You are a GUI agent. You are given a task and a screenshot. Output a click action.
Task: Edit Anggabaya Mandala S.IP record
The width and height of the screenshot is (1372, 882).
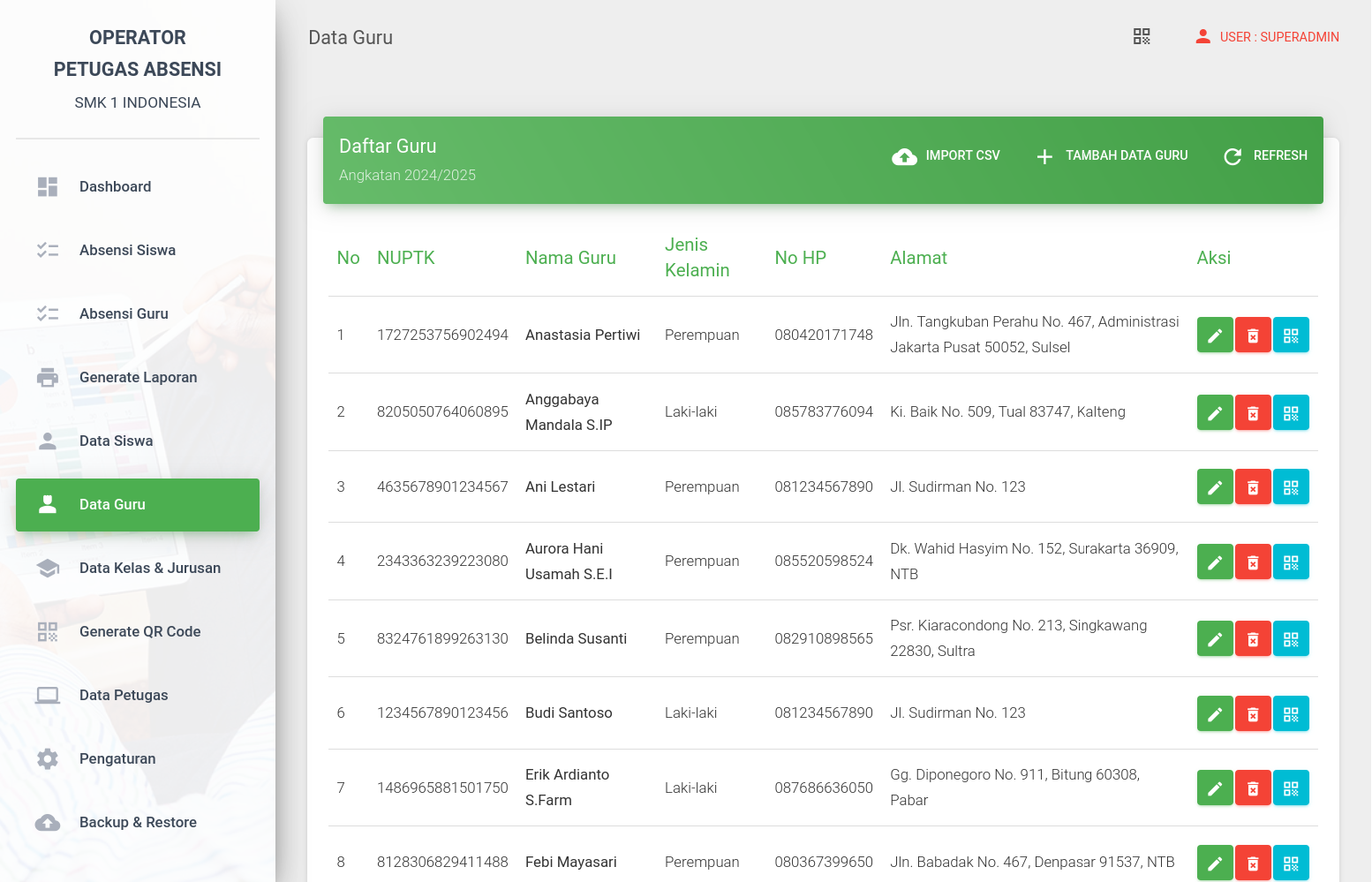click(1215, 412)
